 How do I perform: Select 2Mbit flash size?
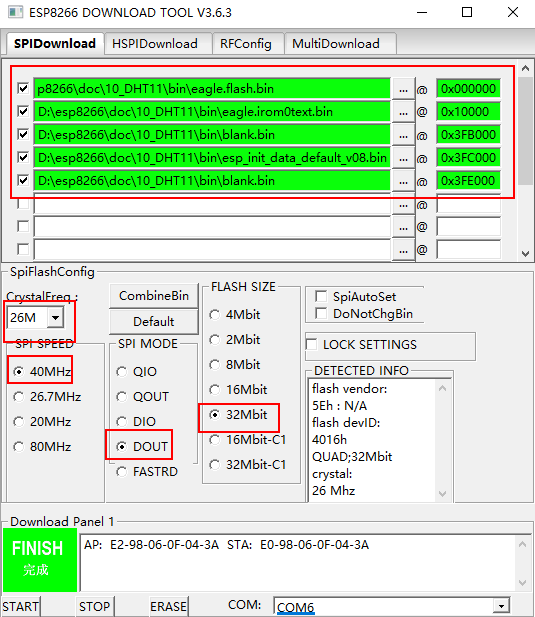click(x=235, y=339)
